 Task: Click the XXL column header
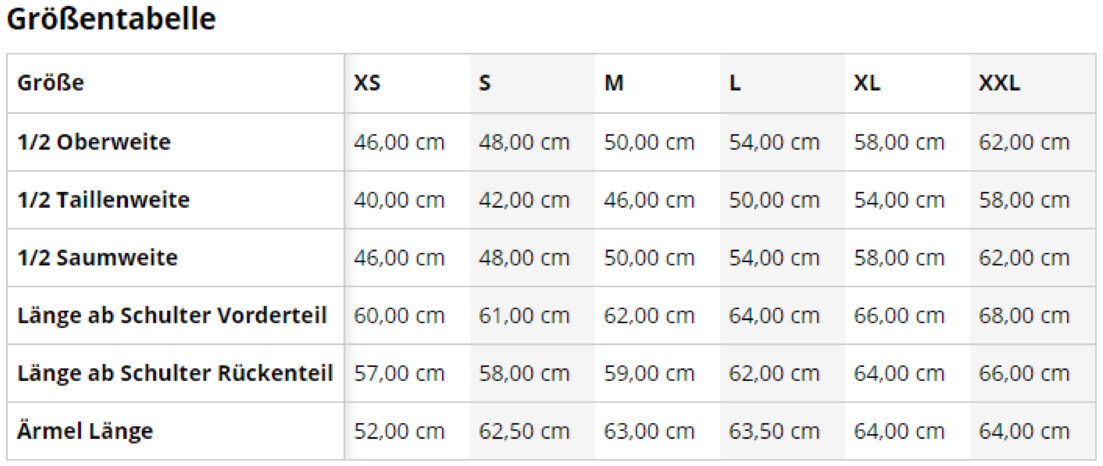point(1000,83)
